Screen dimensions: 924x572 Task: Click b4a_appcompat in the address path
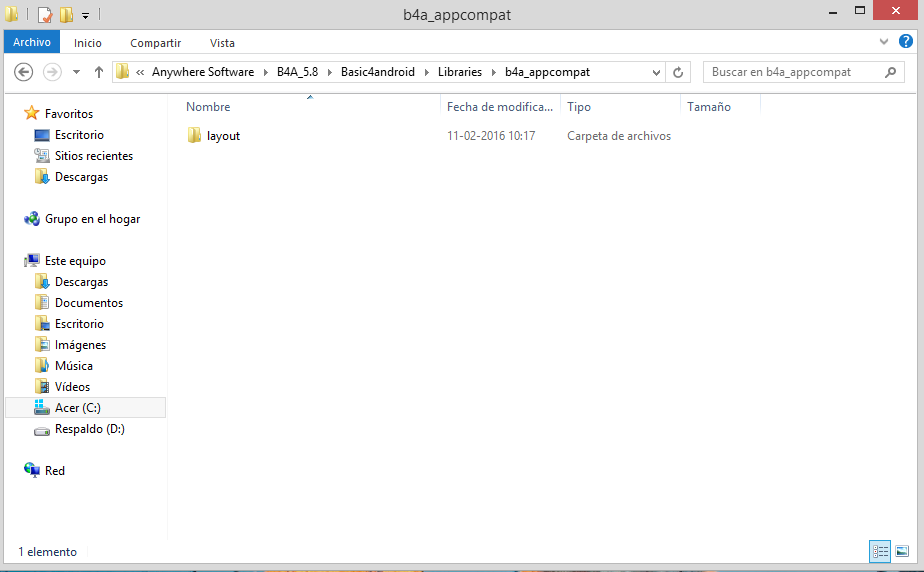547,72
